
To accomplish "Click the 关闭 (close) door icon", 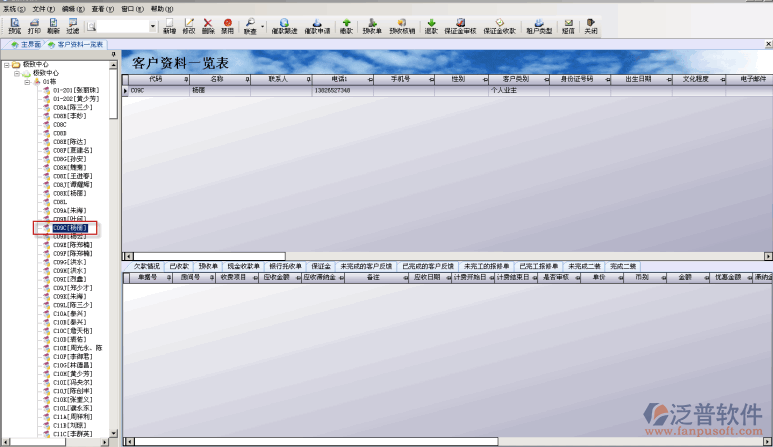I will click(x=590, y=23).
